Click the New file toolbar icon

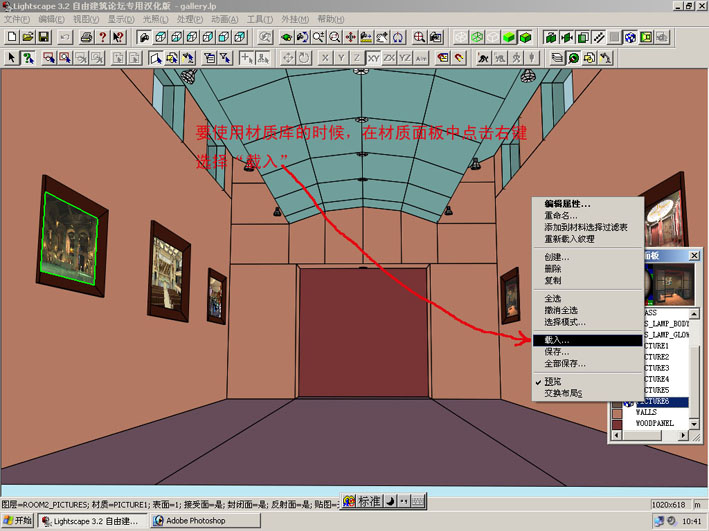click(x=12, y=37)
